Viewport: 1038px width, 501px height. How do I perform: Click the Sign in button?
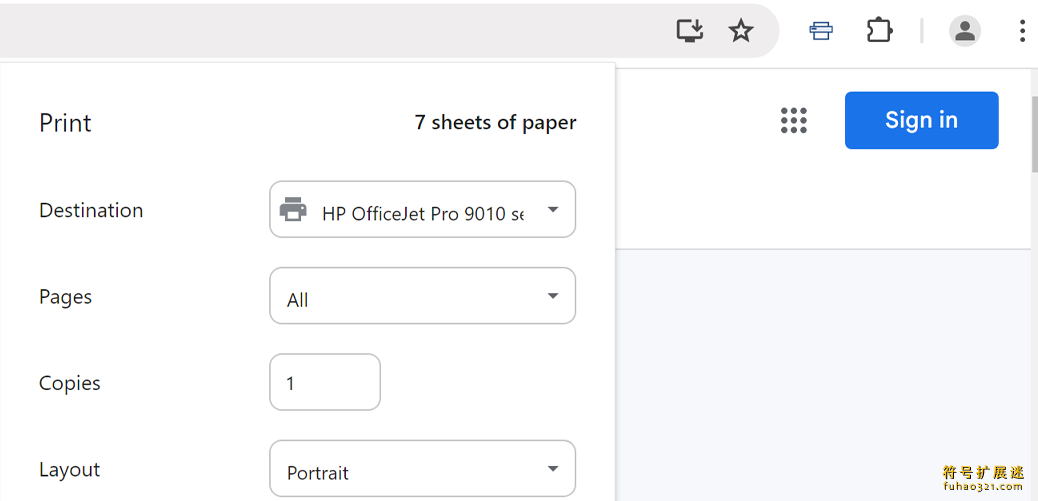[921, 120]
